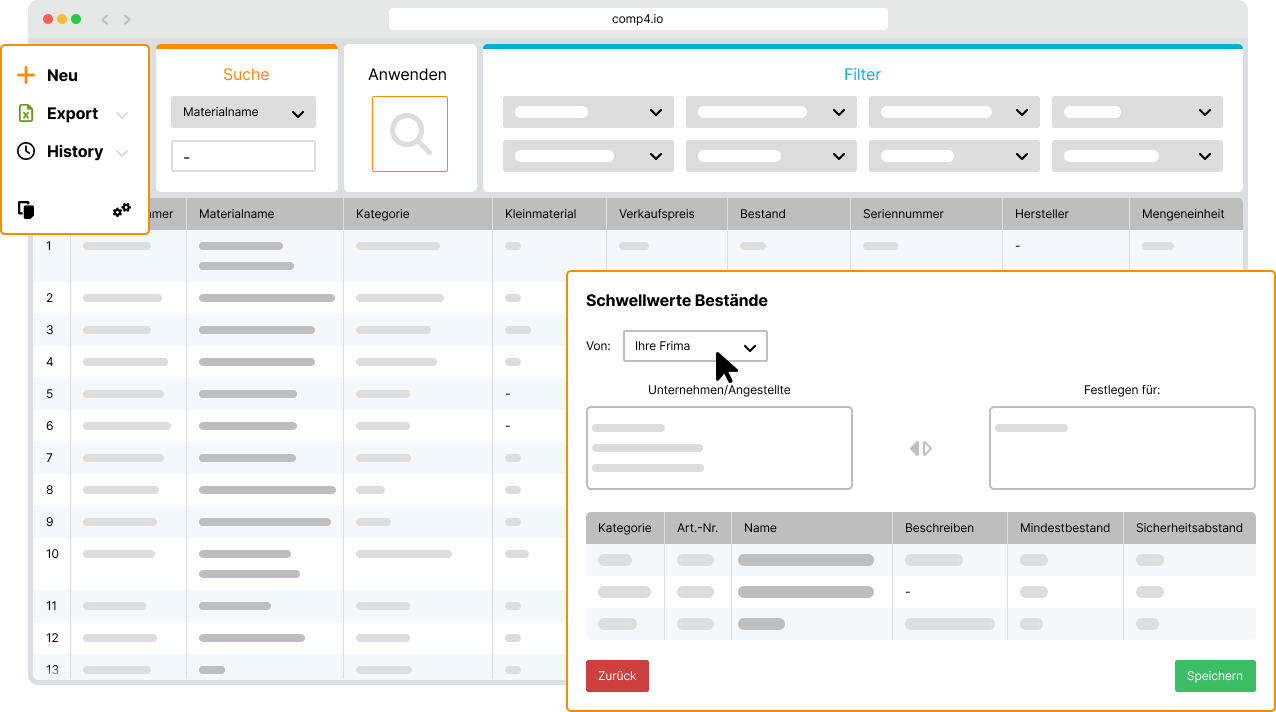1276x712 pixels.
Task: Expand the History options chevron
Action: pyautogui.click(x=122, y=152)
